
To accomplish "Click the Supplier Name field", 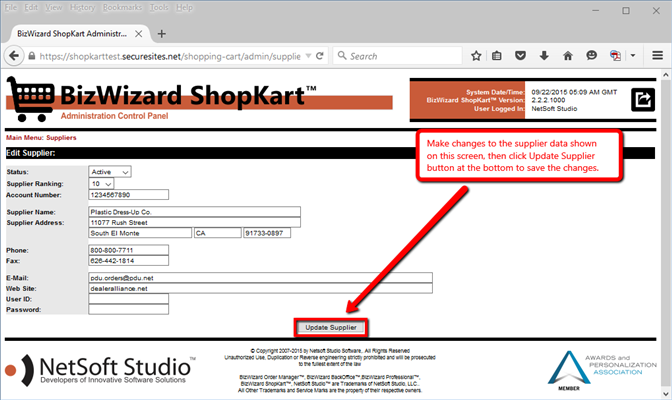I will 195,212.
